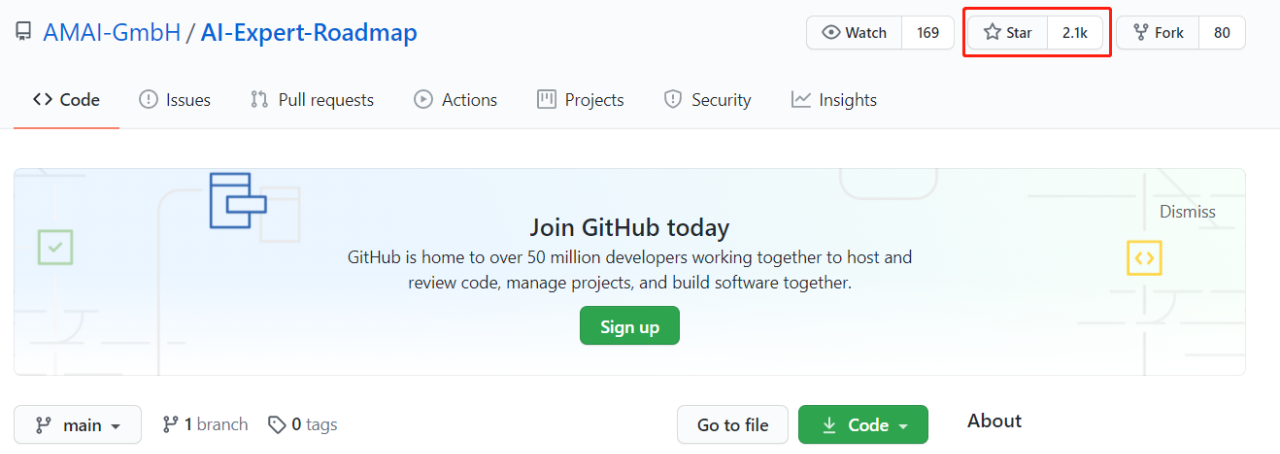
Task: Select the Code tab
Action: coord(66,100)
